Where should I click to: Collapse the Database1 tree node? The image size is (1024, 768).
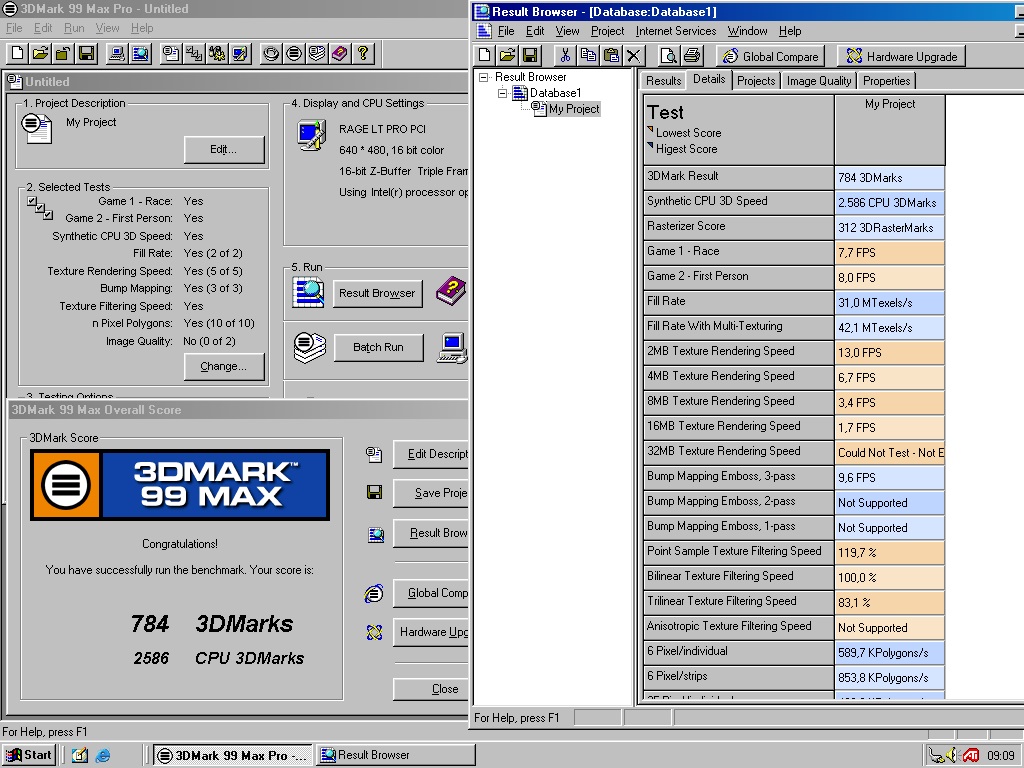(502, 93)
